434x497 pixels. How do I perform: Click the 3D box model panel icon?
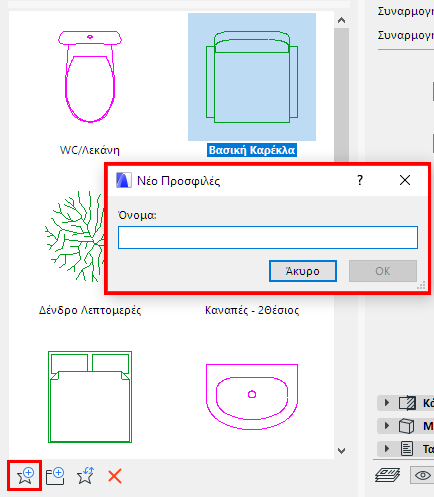point(407,426)
